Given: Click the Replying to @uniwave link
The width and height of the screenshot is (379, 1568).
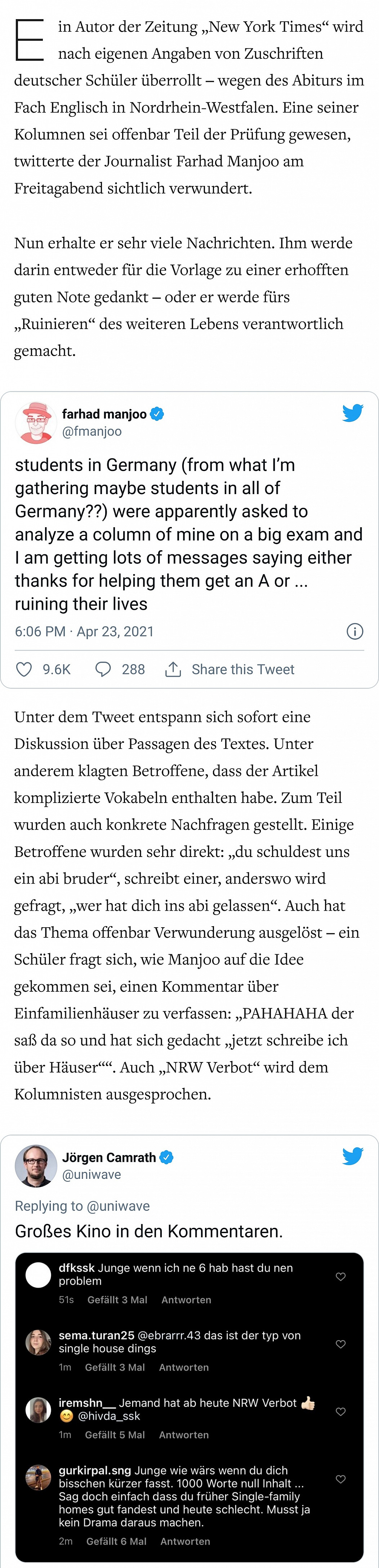Looking at the screenshot, I should (82, 1206).
